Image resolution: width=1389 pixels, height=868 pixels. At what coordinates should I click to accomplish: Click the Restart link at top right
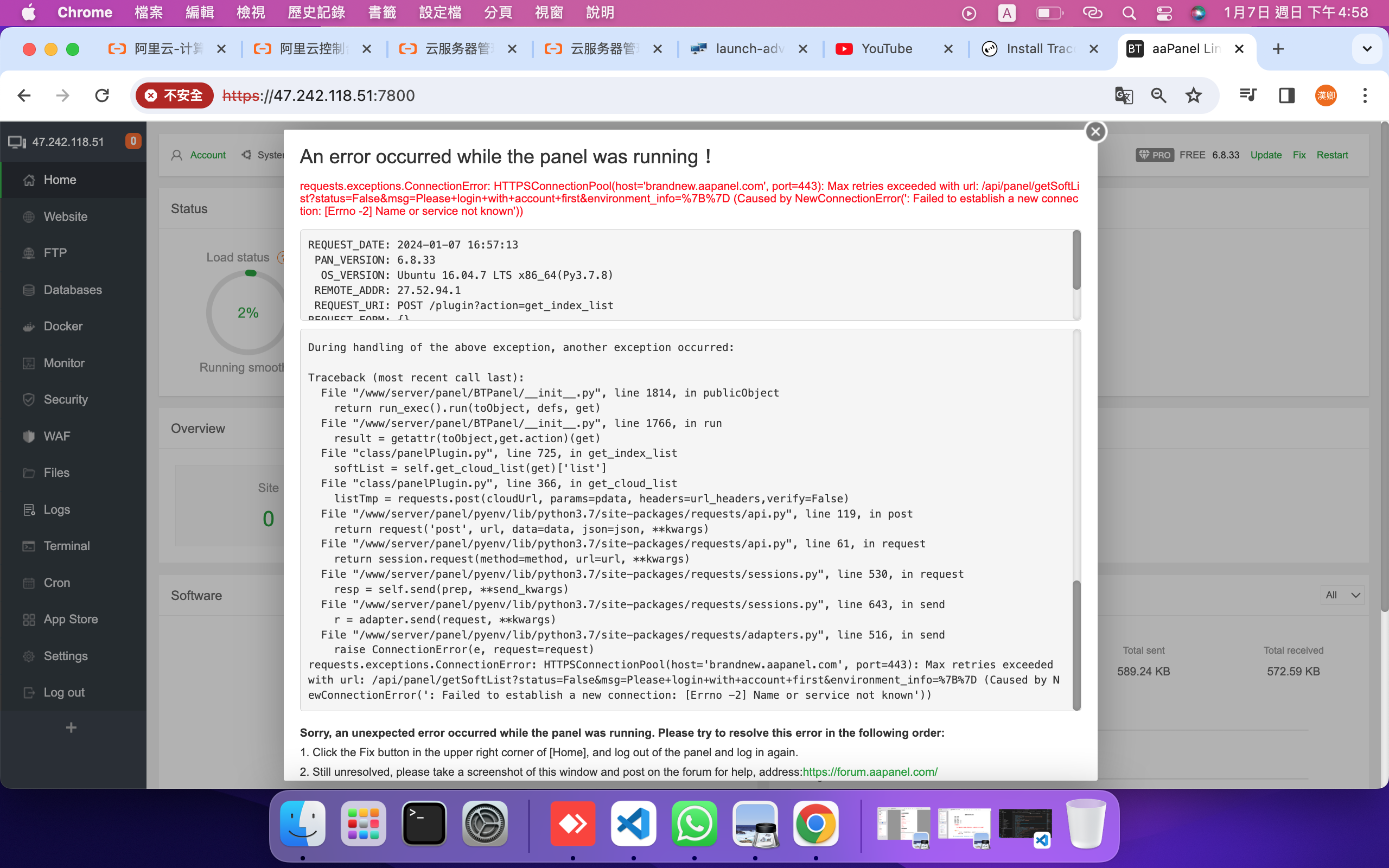pyautogui.click(x=1331, y=155)
